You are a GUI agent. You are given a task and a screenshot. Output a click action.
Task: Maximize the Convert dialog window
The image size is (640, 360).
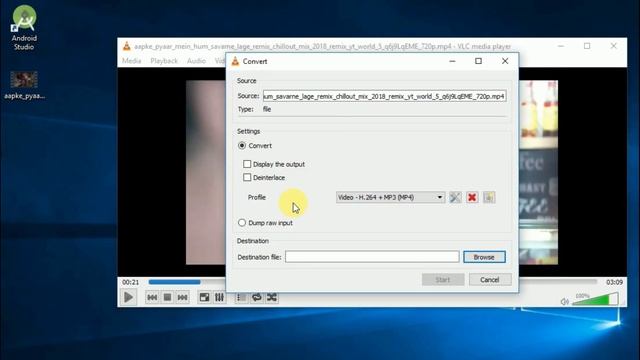click(478, 61)
